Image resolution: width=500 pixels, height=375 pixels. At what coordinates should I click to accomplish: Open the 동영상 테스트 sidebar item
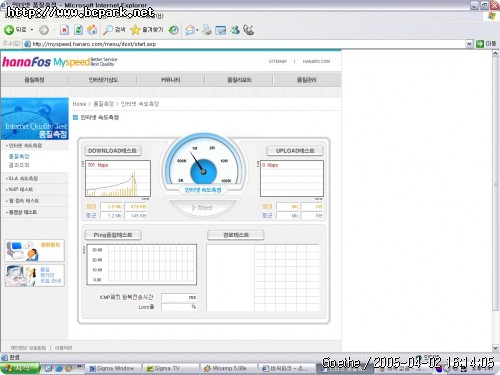(x=22, y=212)
